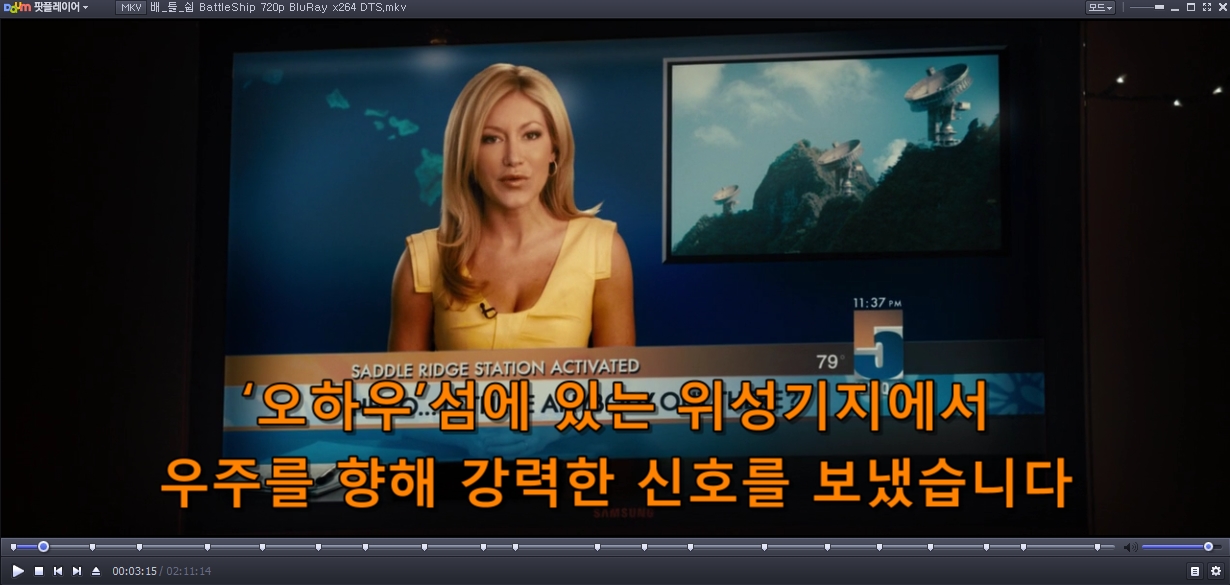Screen dimensions: 1230x585
Task: Open the playlist panel
Action: 1194,571
